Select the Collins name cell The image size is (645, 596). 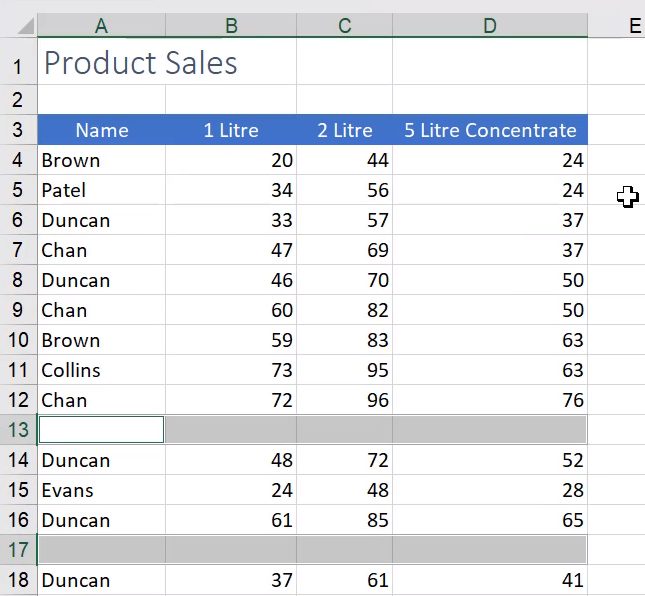102,370
